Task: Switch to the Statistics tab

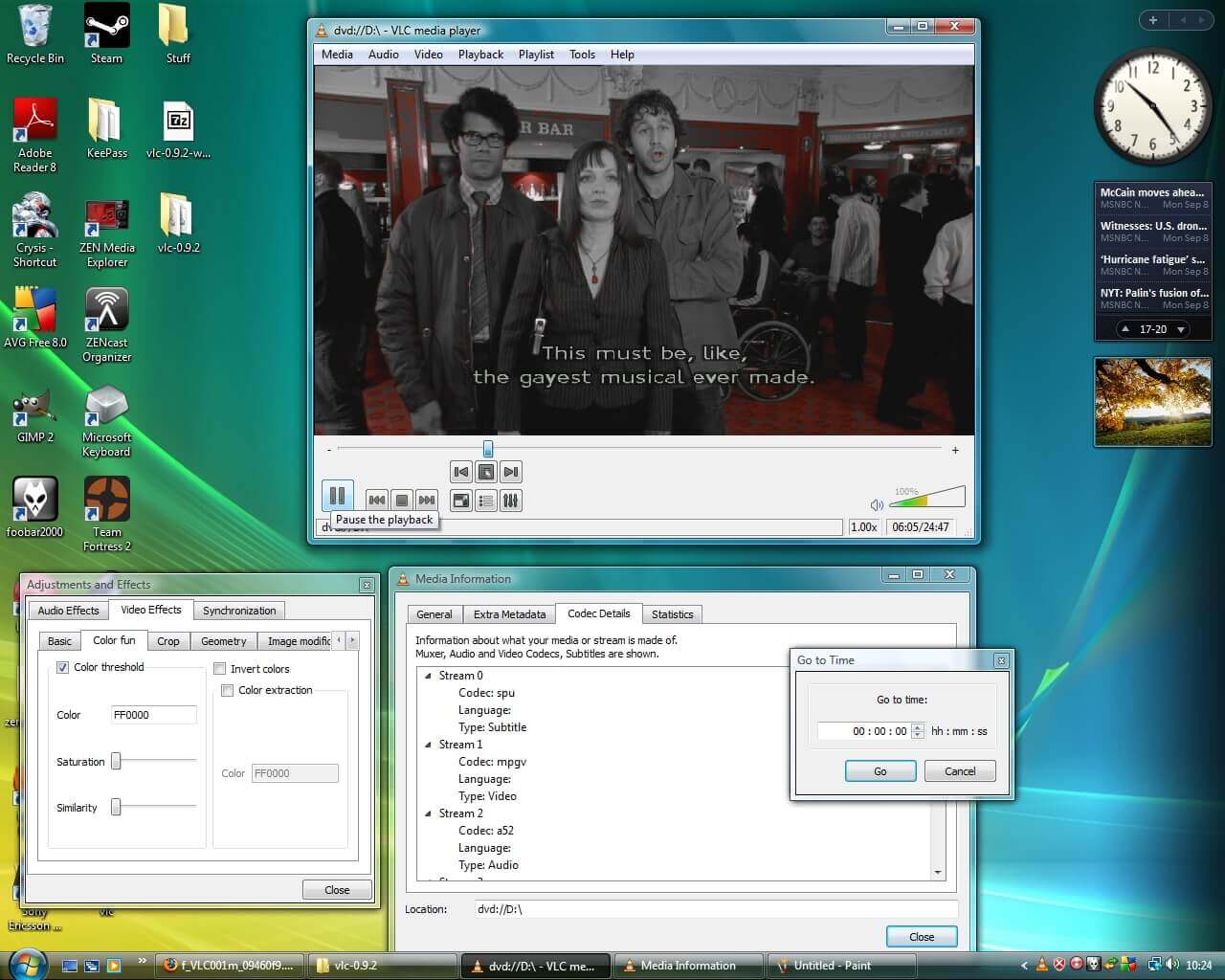Action: [x=673, y=613]
